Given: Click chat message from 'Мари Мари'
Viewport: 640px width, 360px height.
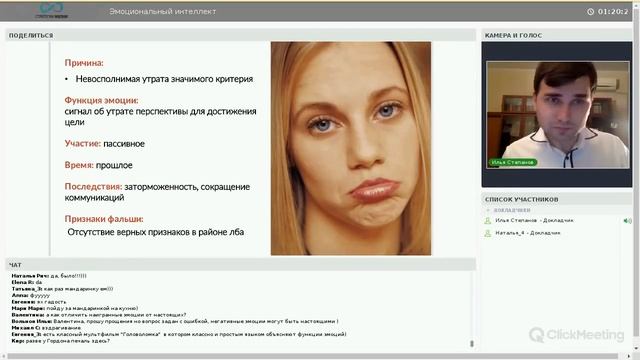Looking at the screenshot, I should [75, 309].
